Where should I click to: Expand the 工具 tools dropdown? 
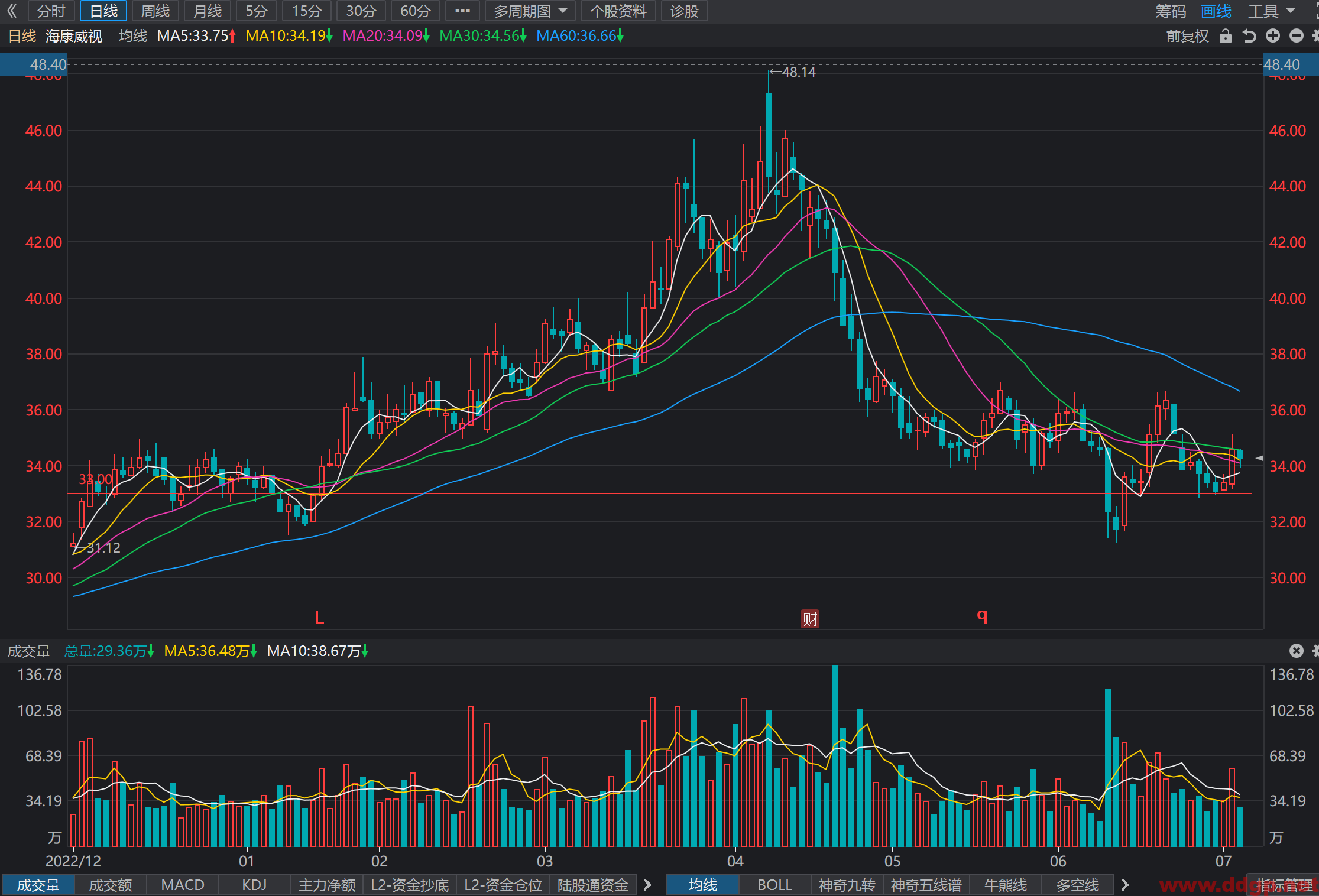pos(1271,11)
